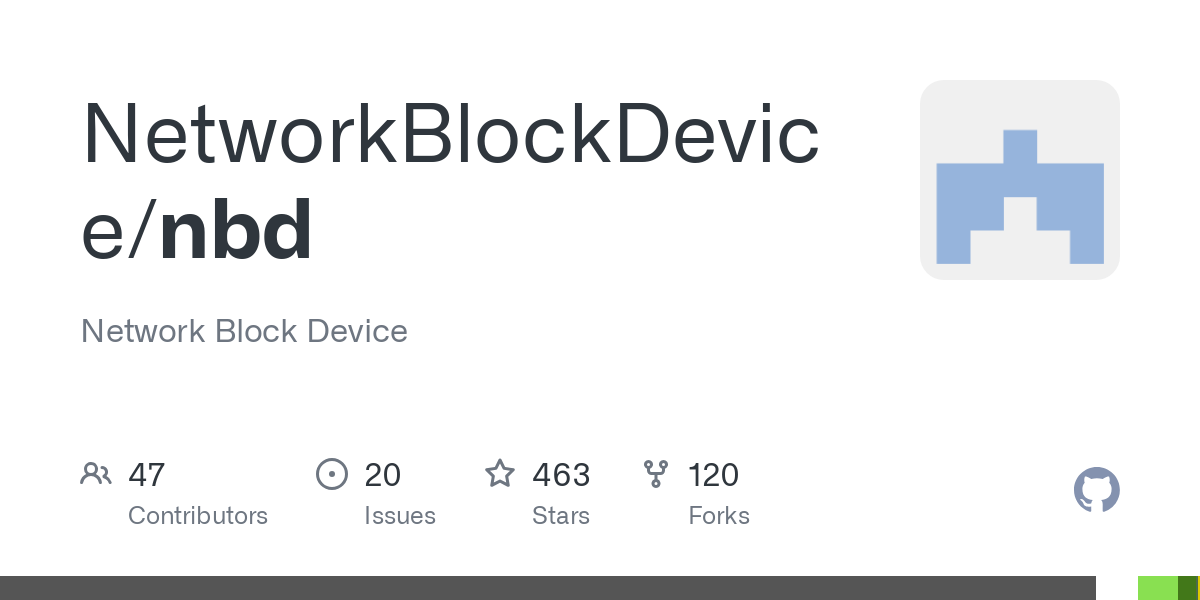Click the 20 issues count
1200x600 pixels.
click(x=382, y=474)
